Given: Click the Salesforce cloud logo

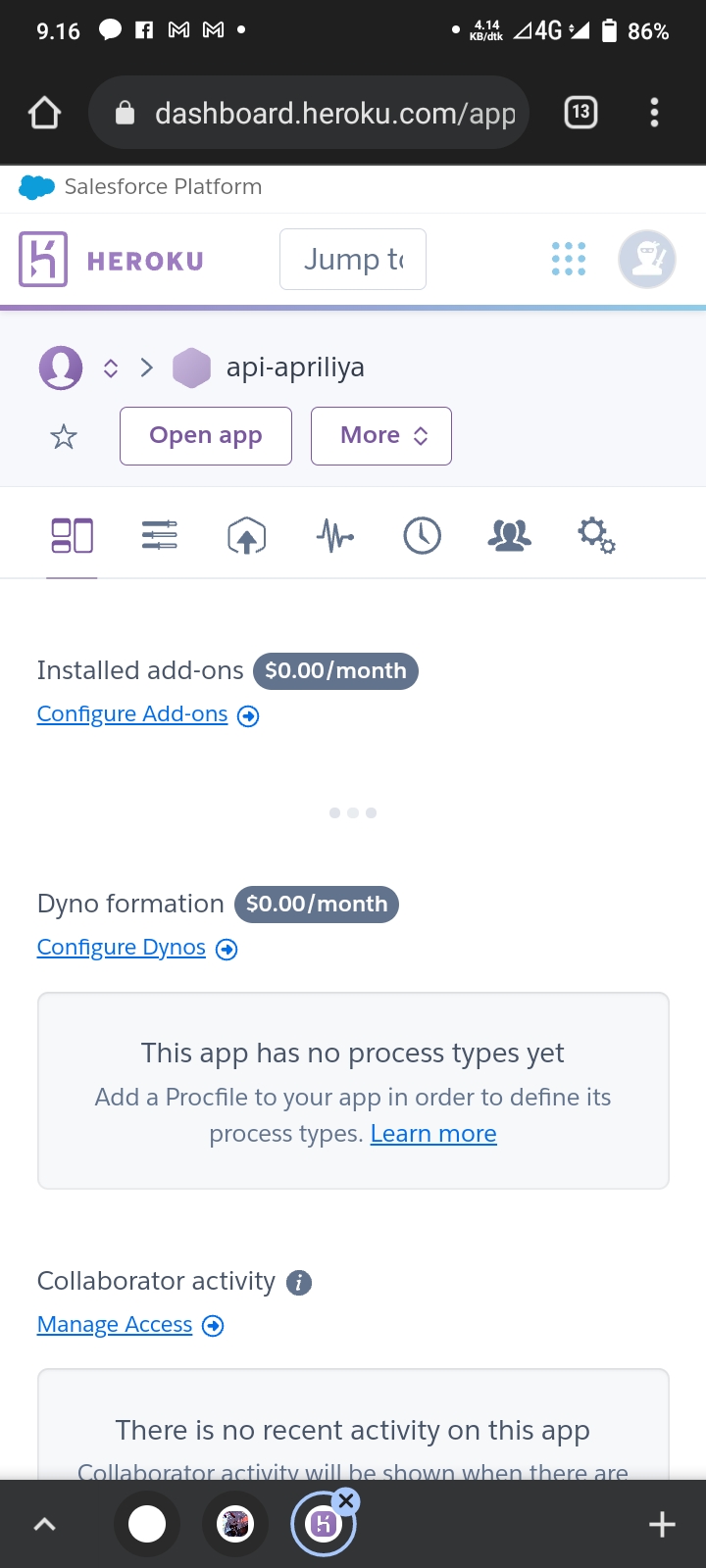Looking at the screenshot, I should coord(37,187).
